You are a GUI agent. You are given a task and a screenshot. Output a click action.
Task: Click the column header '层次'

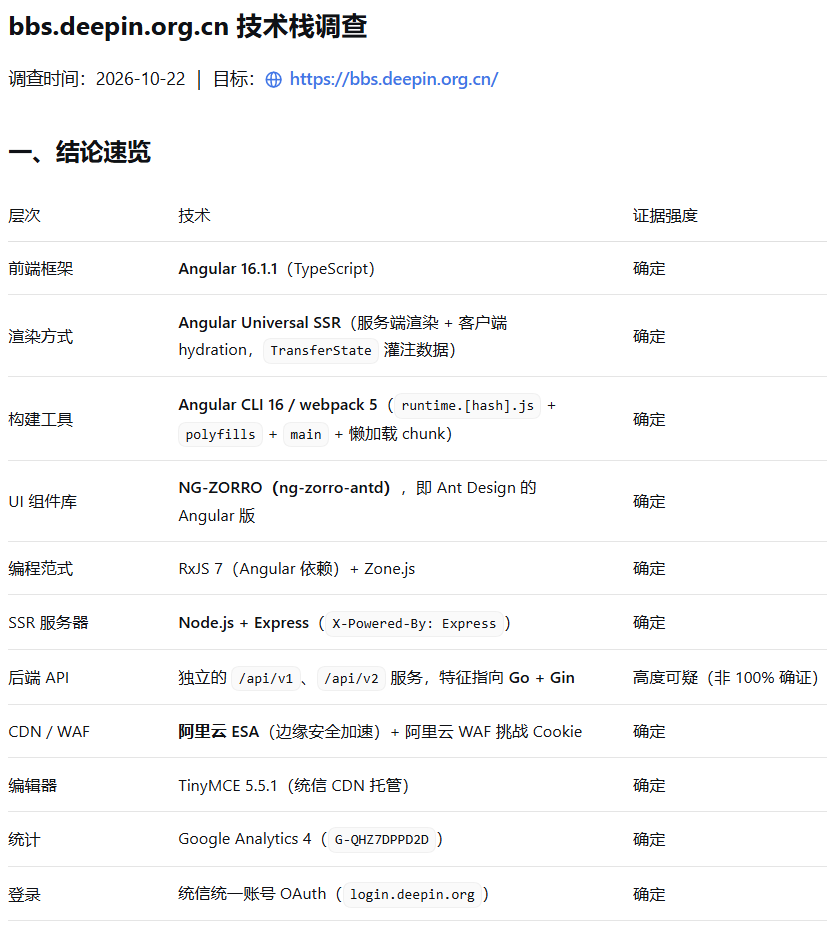pyautogui.click(x=24, y=216)
